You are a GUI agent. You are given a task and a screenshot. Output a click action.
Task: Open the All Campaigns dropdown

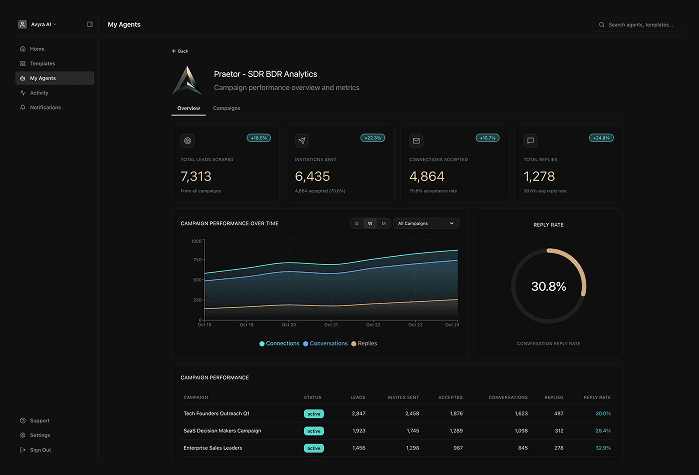coord(426,223)
